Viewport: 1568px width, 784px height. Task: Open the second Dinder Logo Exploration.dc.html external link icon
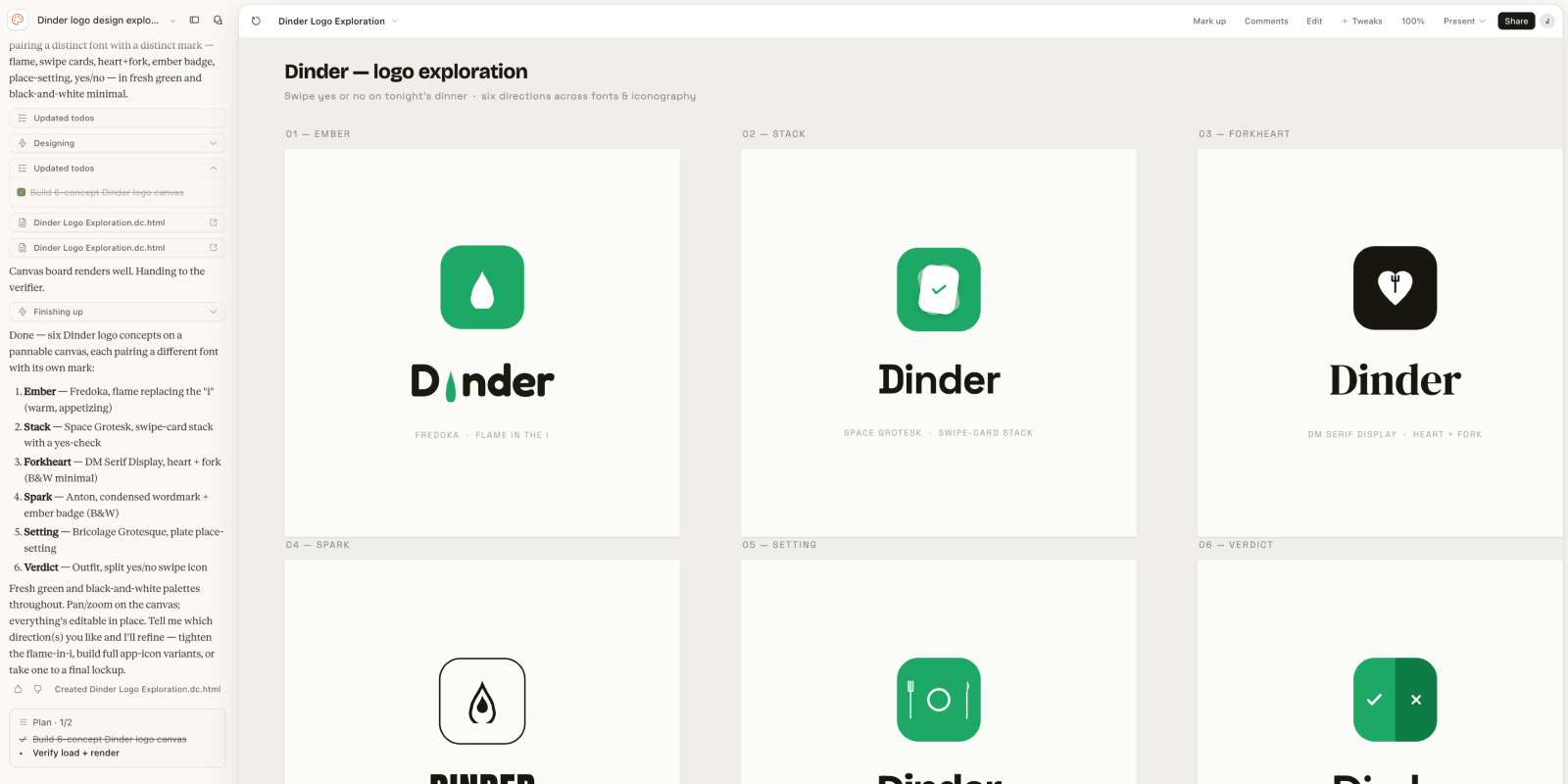(213, 248)
